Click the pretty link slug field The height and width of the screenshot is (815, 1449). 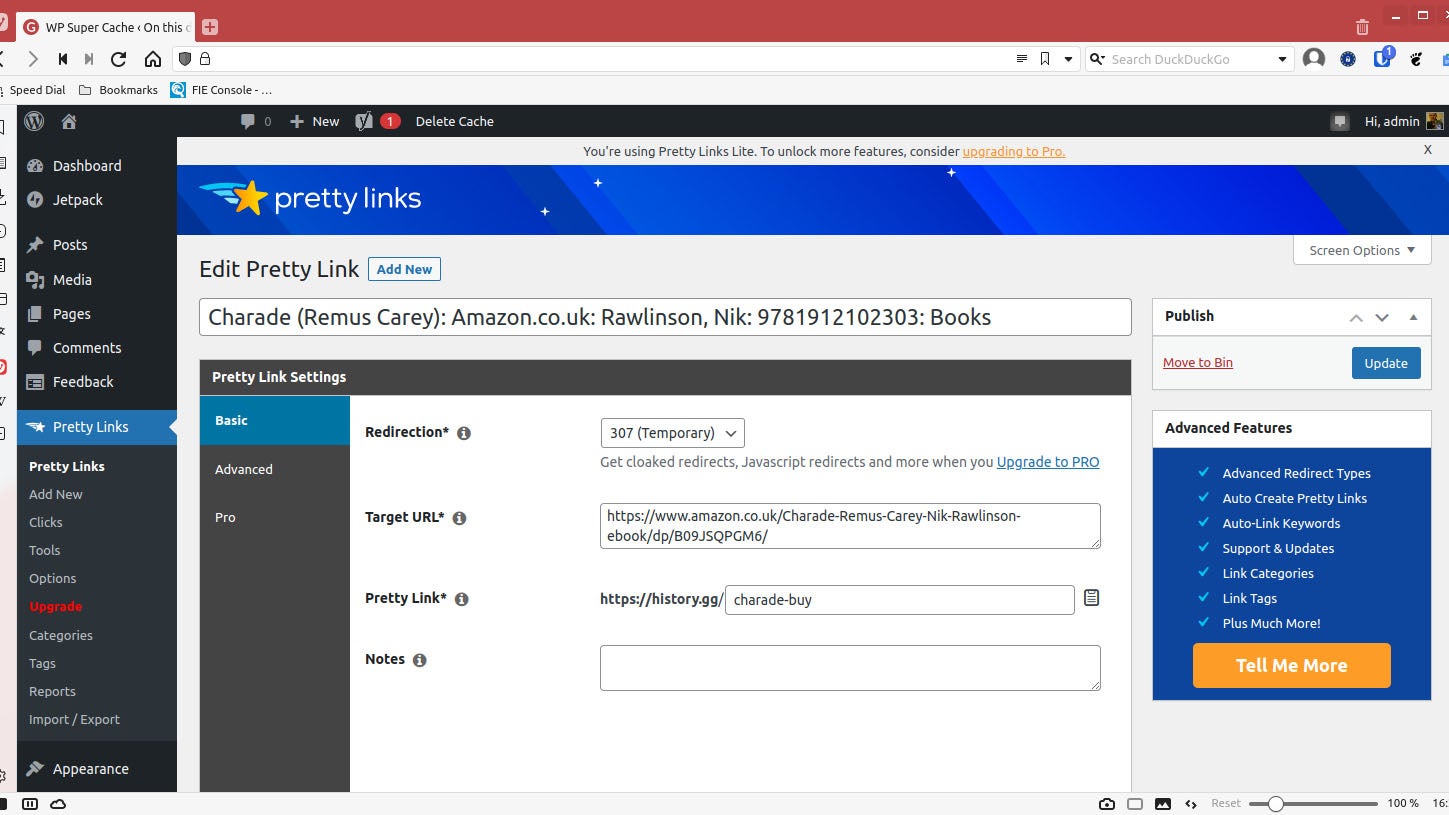900,600
